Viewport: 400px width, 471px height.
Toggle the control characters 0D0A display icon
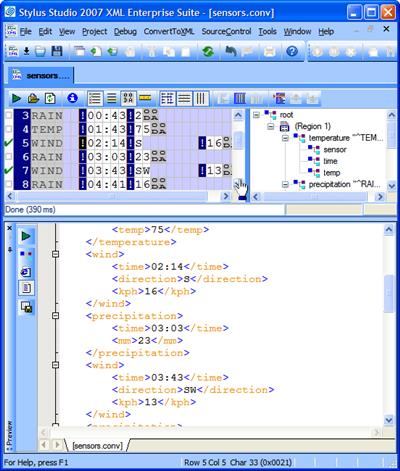pos(128,98)
